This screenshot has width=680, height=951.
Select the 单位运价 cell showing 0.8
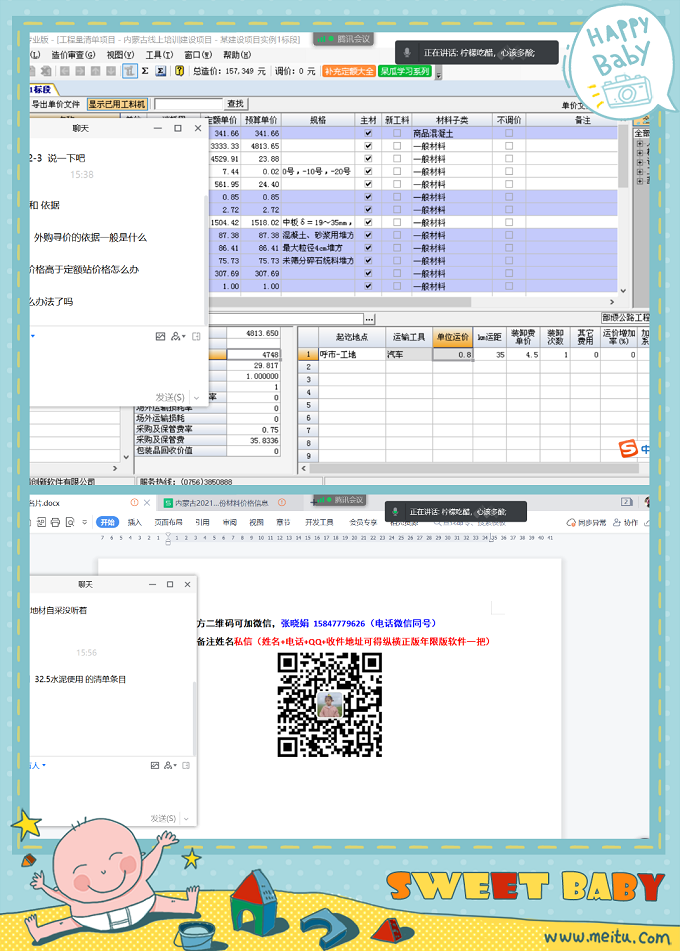pos(453,355)
